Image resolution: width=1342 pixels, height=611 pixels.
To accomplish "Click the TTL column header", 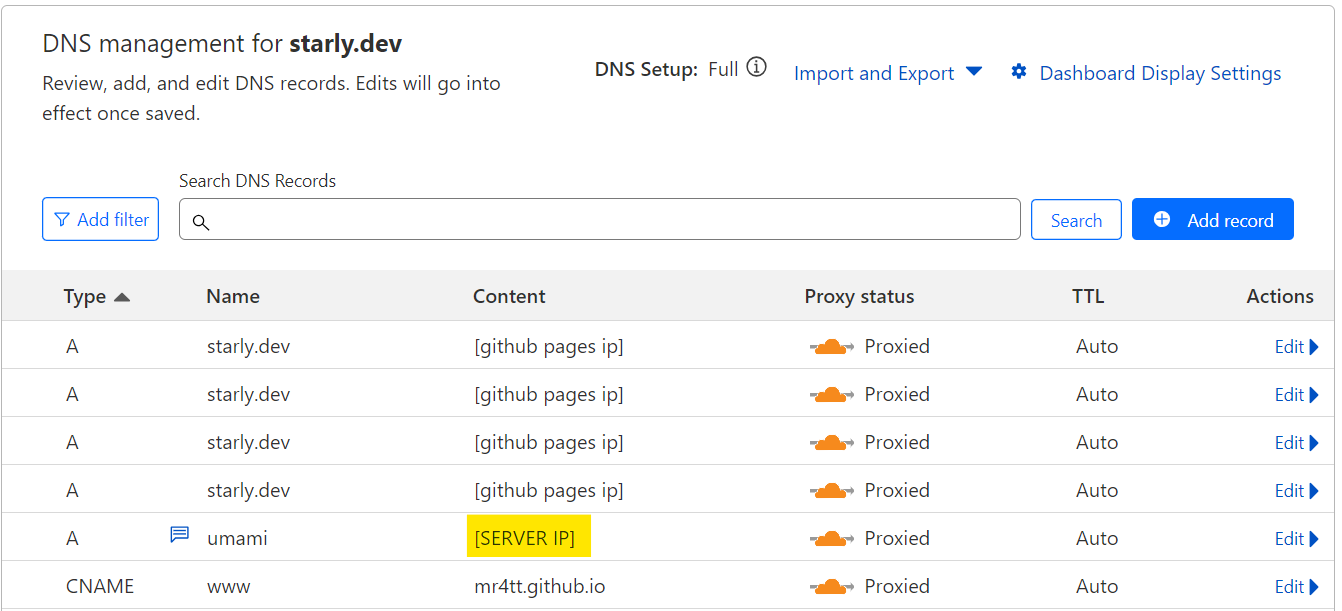I will [x=1088, y=296].
